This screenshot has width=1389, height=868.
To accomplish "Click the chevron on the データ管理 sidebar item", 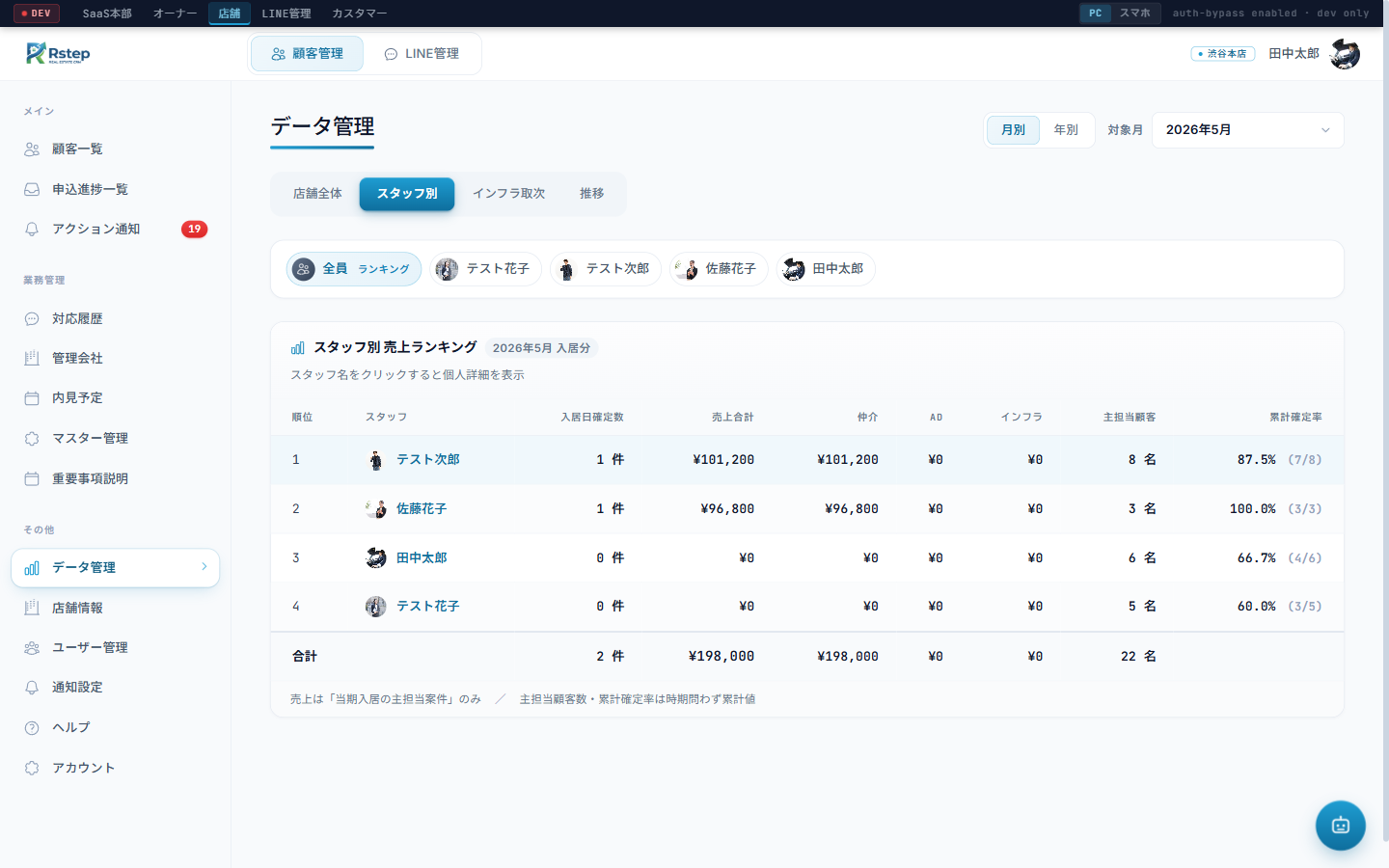I will tap(204, 567).
